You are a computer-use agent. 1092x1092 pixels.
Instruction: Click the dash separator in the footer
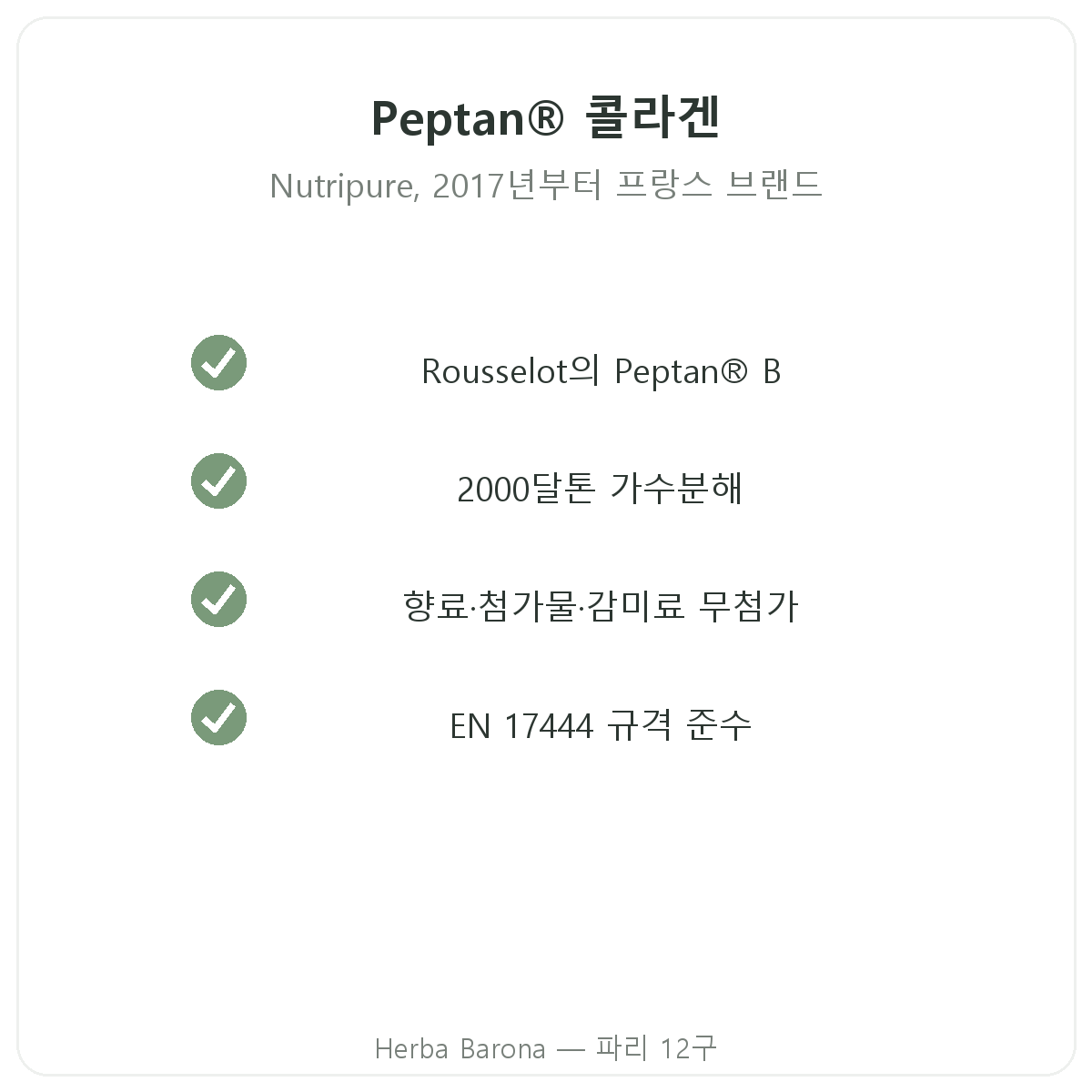(571, 1049)
